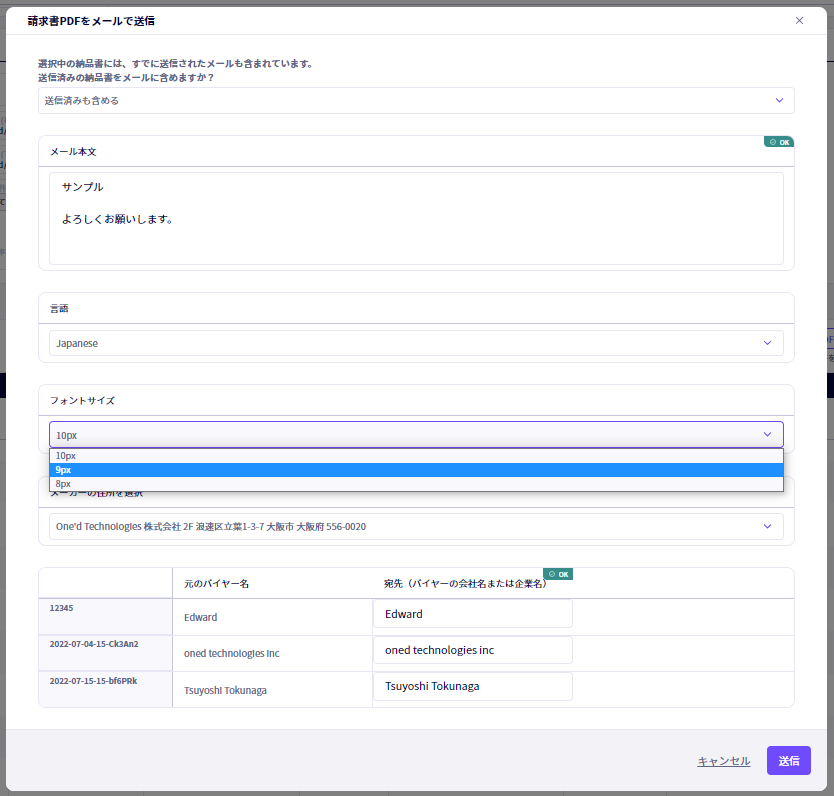Image resolution: width=834 pixels, height=796 pixels.
Task: Open the maker address dropdown
Action: (416, 526)
